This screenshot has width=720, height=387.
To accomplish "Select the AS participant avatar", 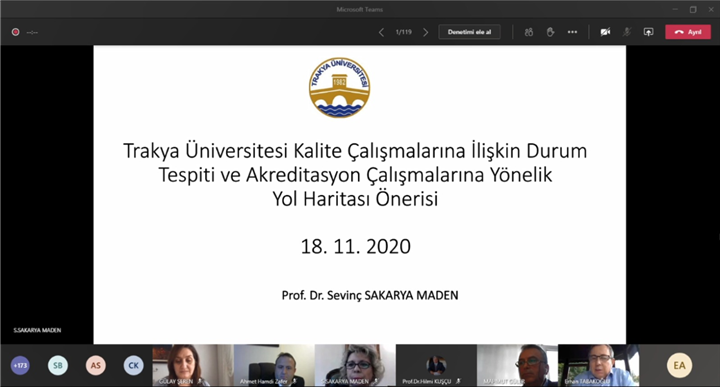I will [x=96, y=365].
